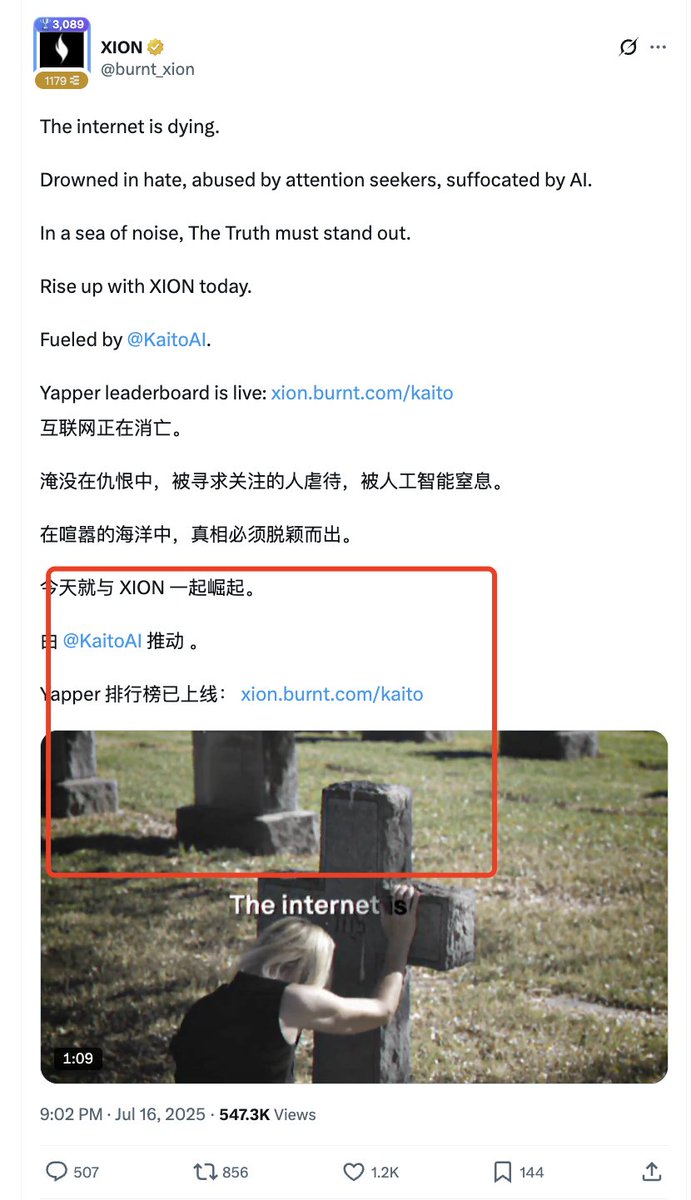Open the @KaitoAI mention in English text

(x=167, y=340)
